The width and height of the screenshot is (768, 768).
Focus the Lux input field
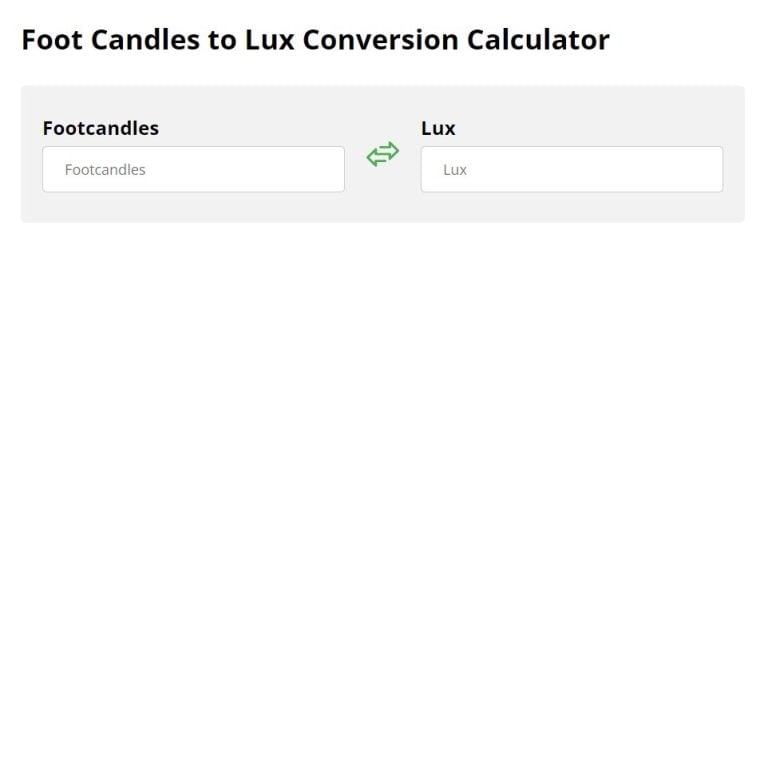571,170
